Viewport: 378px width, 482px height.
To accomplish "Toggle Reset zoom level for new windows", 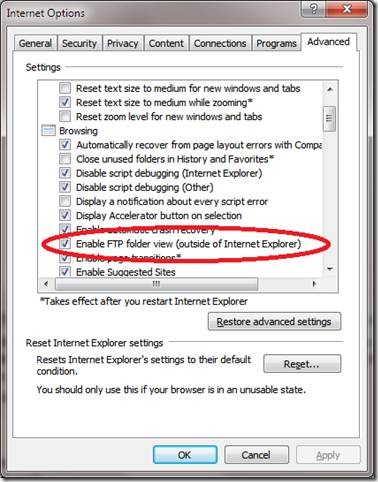I will [x=65, y=116].
